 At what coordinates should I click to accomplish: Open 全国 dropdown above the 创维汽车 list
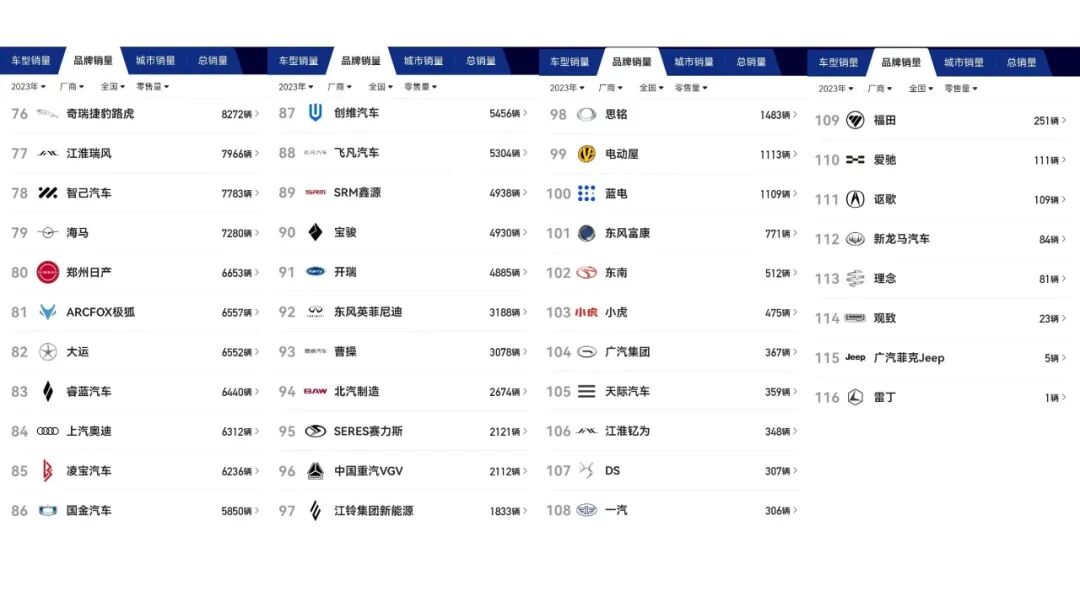(x=380, y=87)
